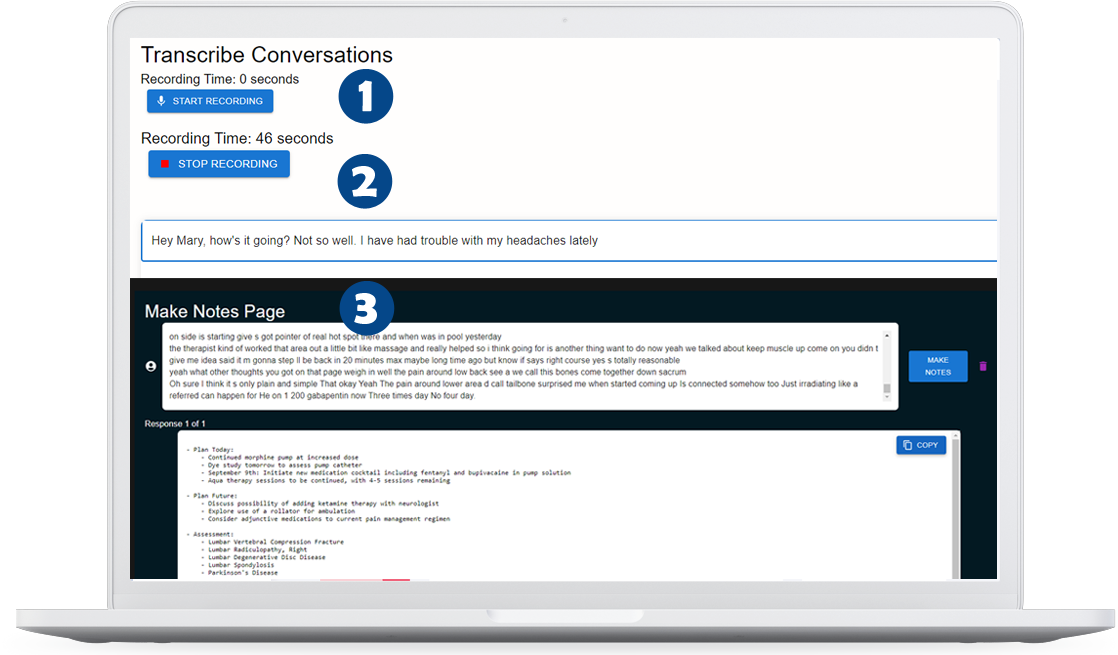Viewport: 1118px width, 655px height.
Task: Click the Make Notes Page heading
Action: 214,312
